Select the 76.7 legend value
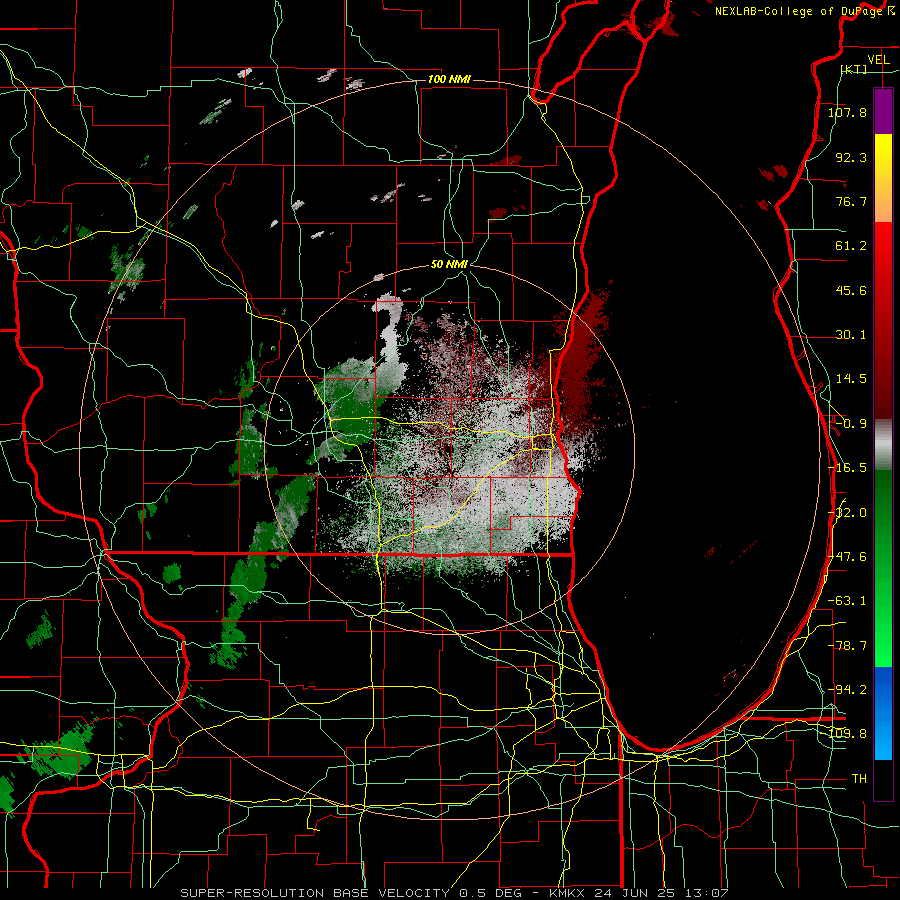 pyautogui.click(x=851, y=201)
